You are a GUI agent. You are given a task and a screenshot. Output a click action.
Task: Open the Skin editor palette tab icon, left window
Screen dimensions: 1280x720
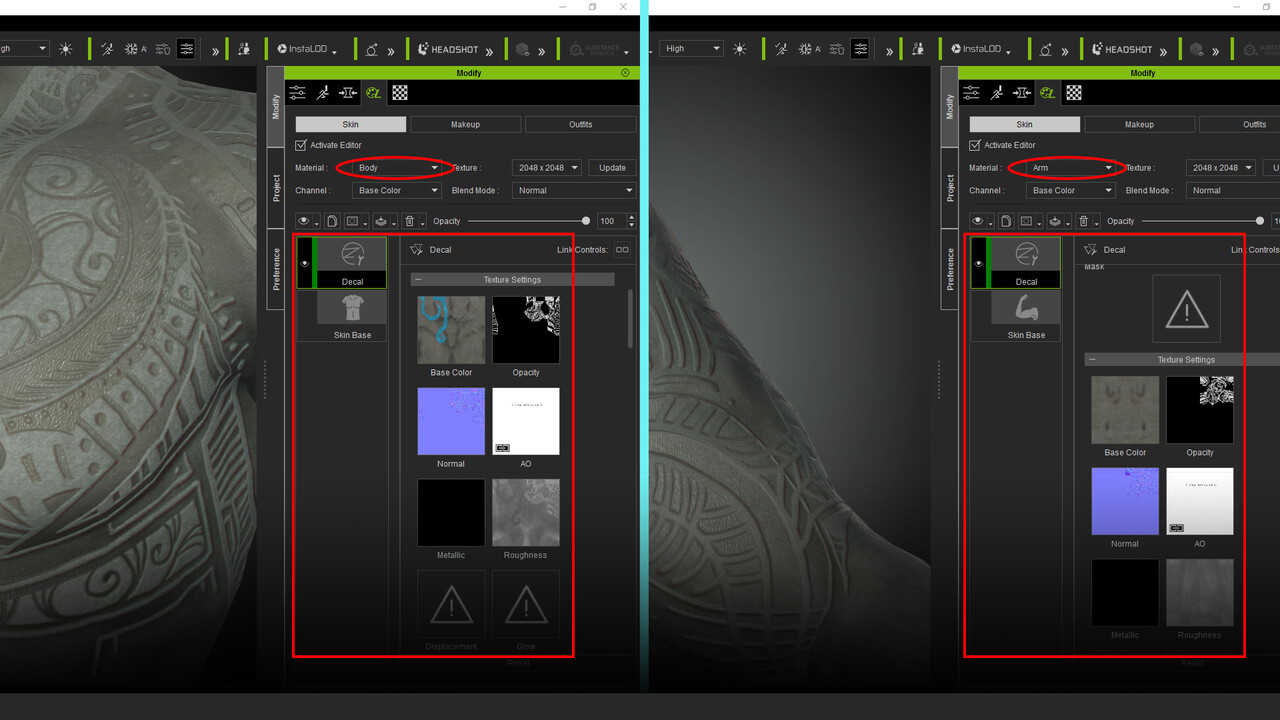(x=373, y=93)
